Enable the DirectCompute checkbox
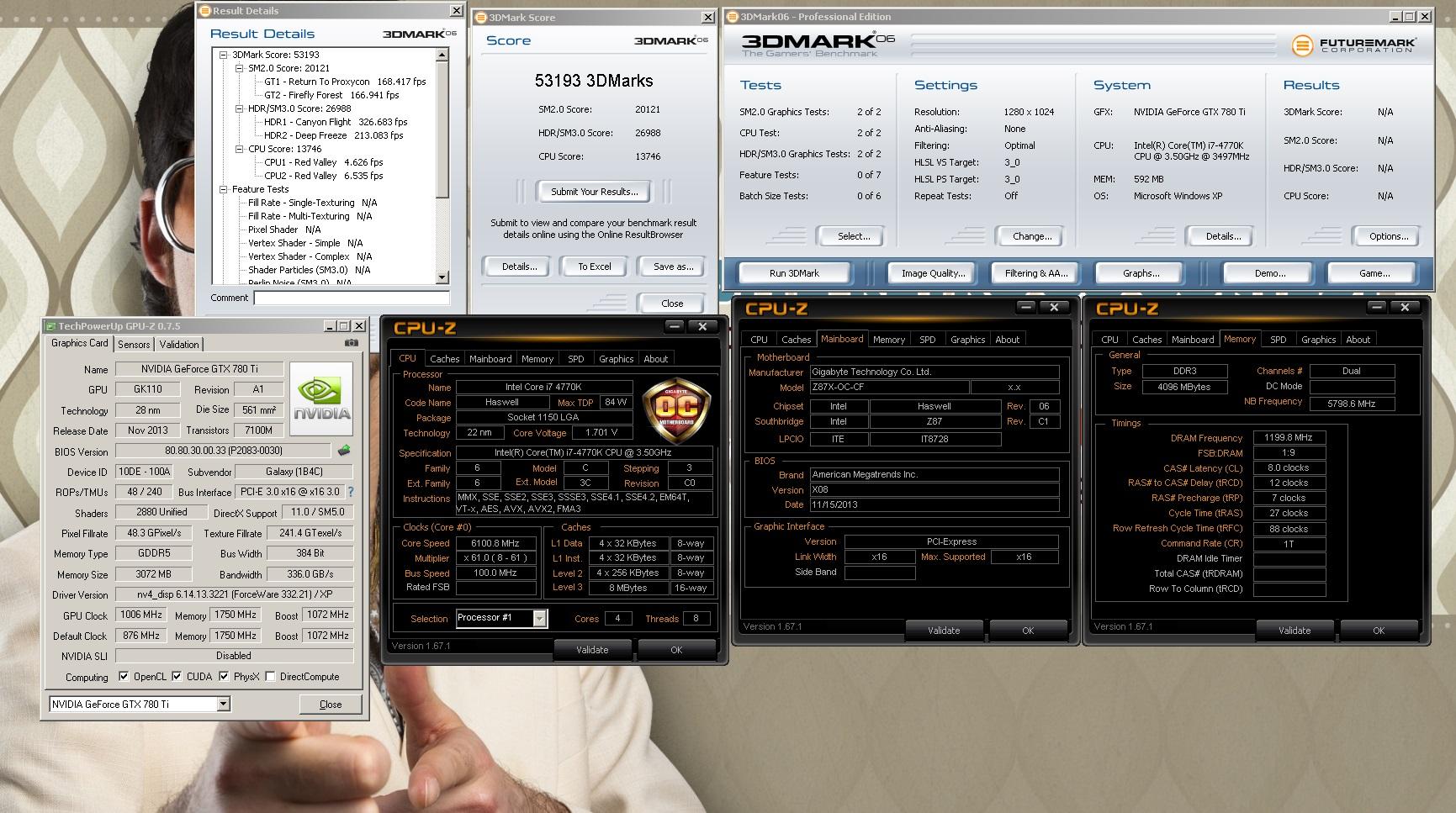Image resolution: width=1456 pixels, height=813 pixels. [x=270, y=676]
